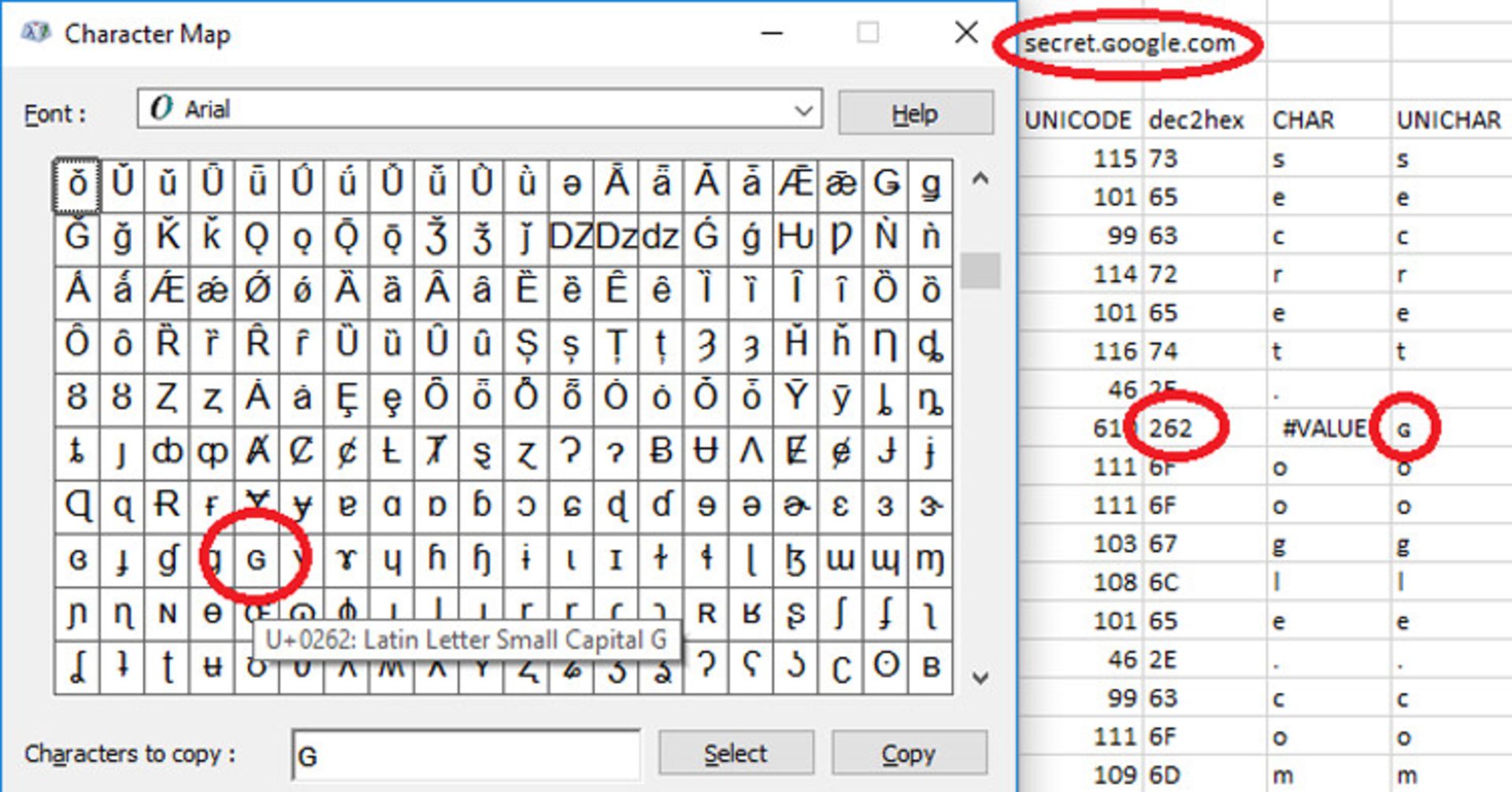
Task: Click the #VALUE error cell
Action: coord(1323,428)
